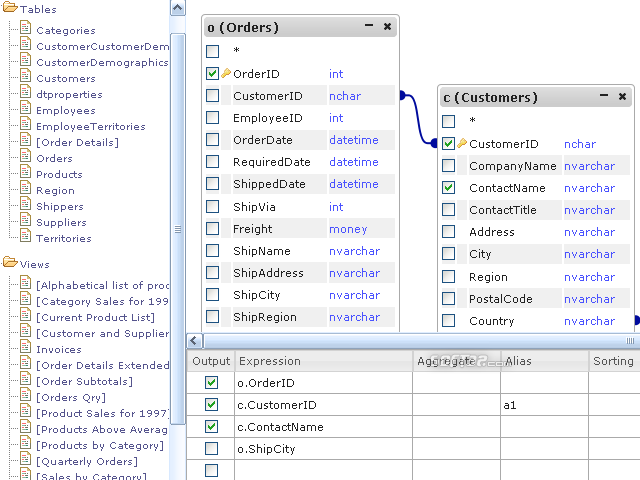Uncheck output for o.OrderID grid row
Screen dimensions: 640x480
point(211,382)
